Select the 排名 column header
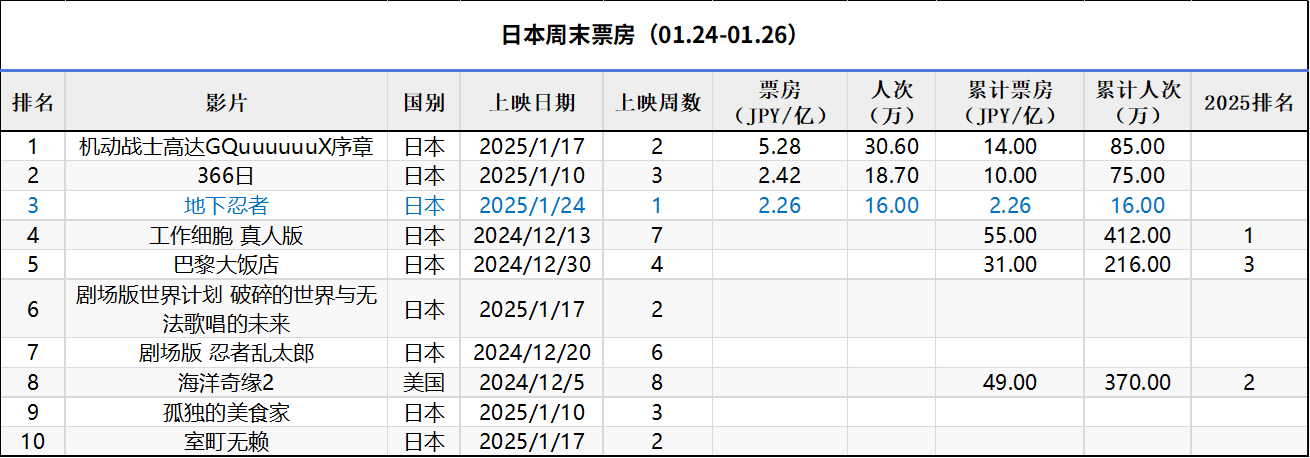The image size is (1310, 458). [33, 102]
